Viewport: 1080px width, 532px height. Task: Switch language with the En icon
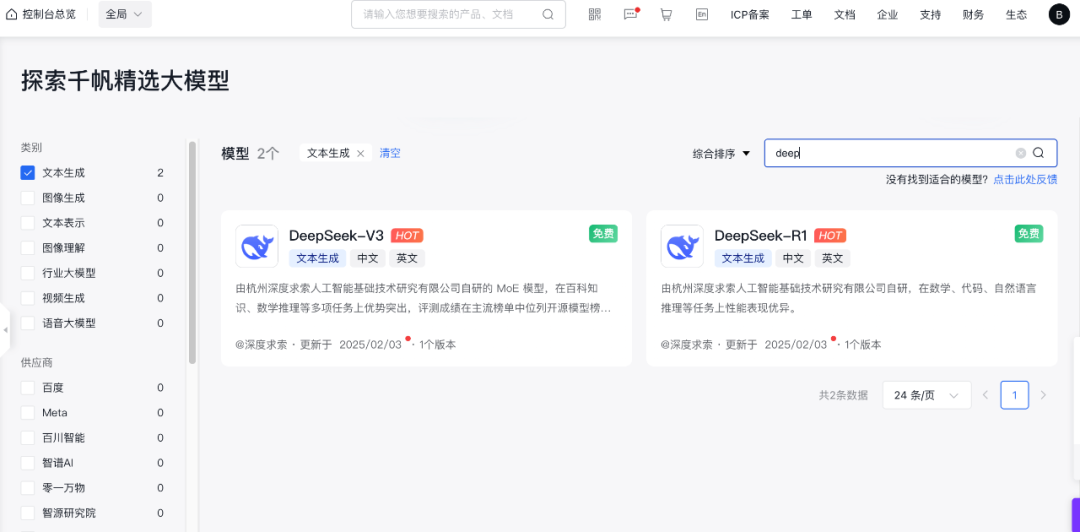point(702,14)
